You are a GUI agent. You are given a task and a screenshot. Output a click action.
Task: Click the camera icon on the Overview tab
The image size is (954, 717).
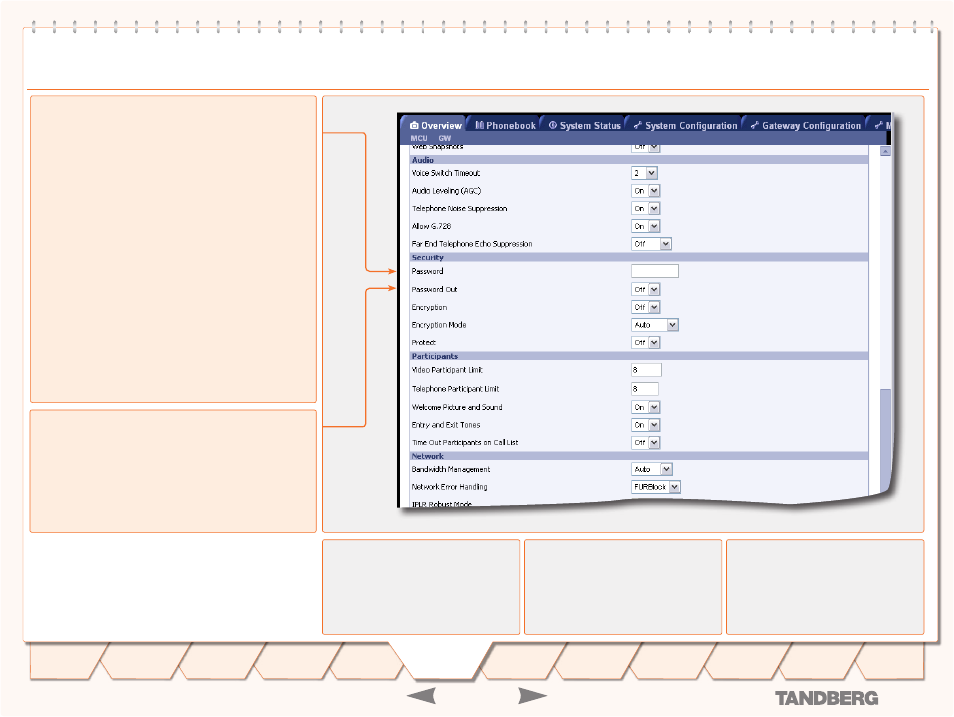[414, 125]
